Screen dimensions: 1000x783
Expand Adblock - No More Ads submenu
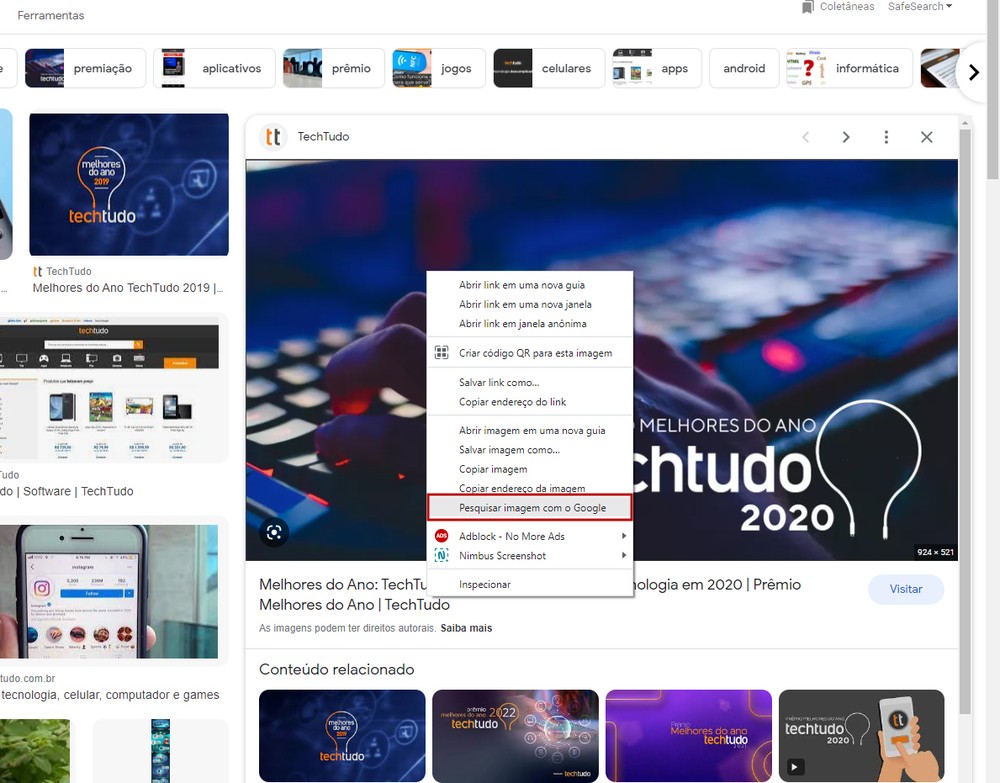click(624, 536)
